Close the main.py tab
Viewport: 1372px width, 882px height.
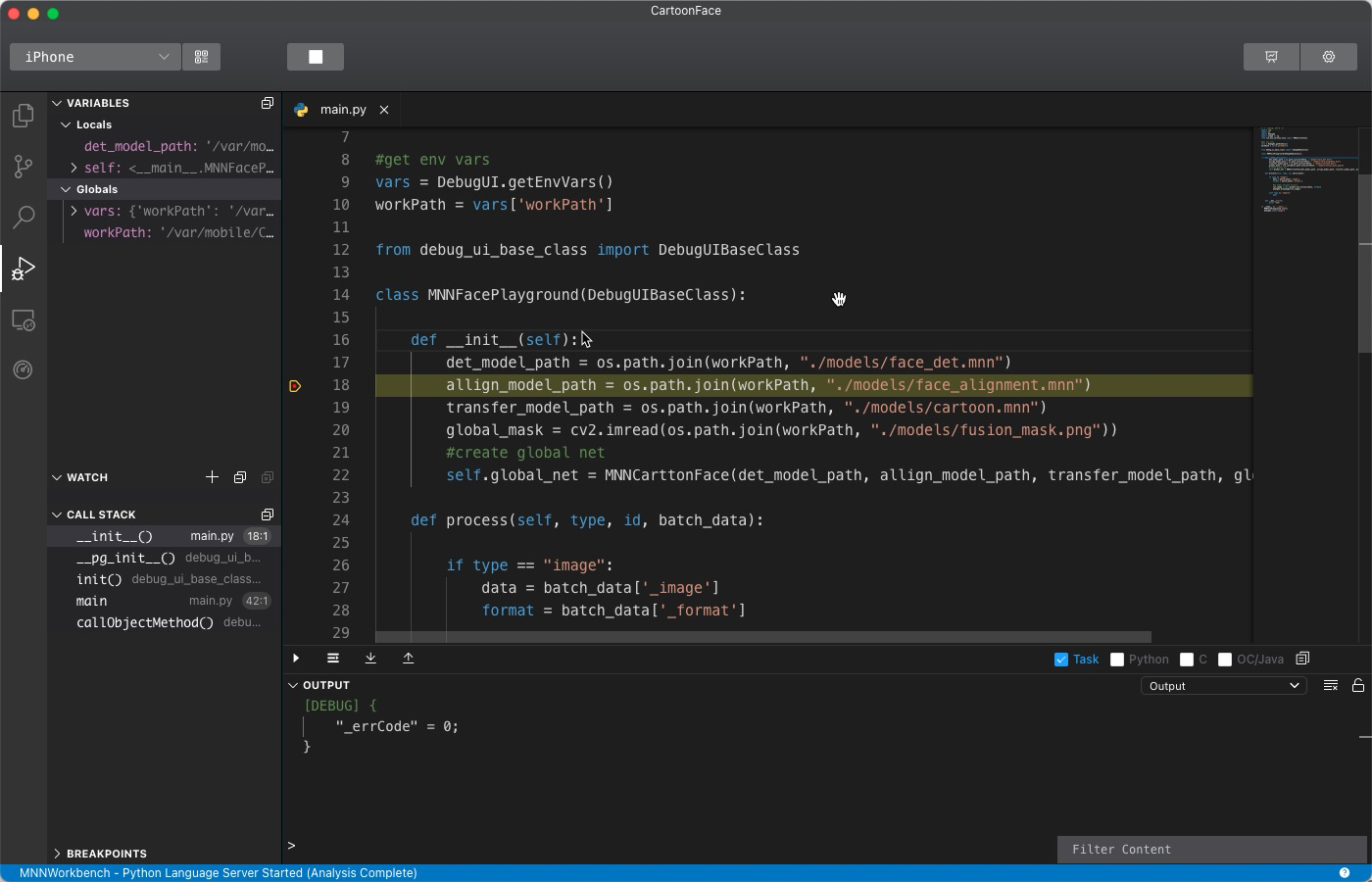pyautogui.click(x=384, y=110)
